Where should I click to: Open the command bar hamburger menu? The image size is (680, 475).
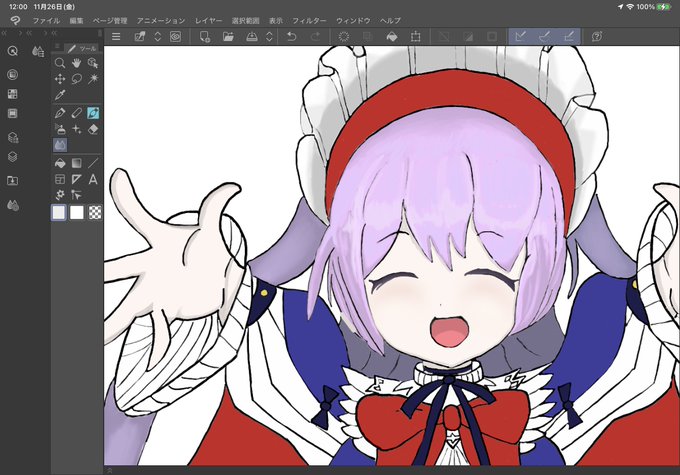click(116, 36)
